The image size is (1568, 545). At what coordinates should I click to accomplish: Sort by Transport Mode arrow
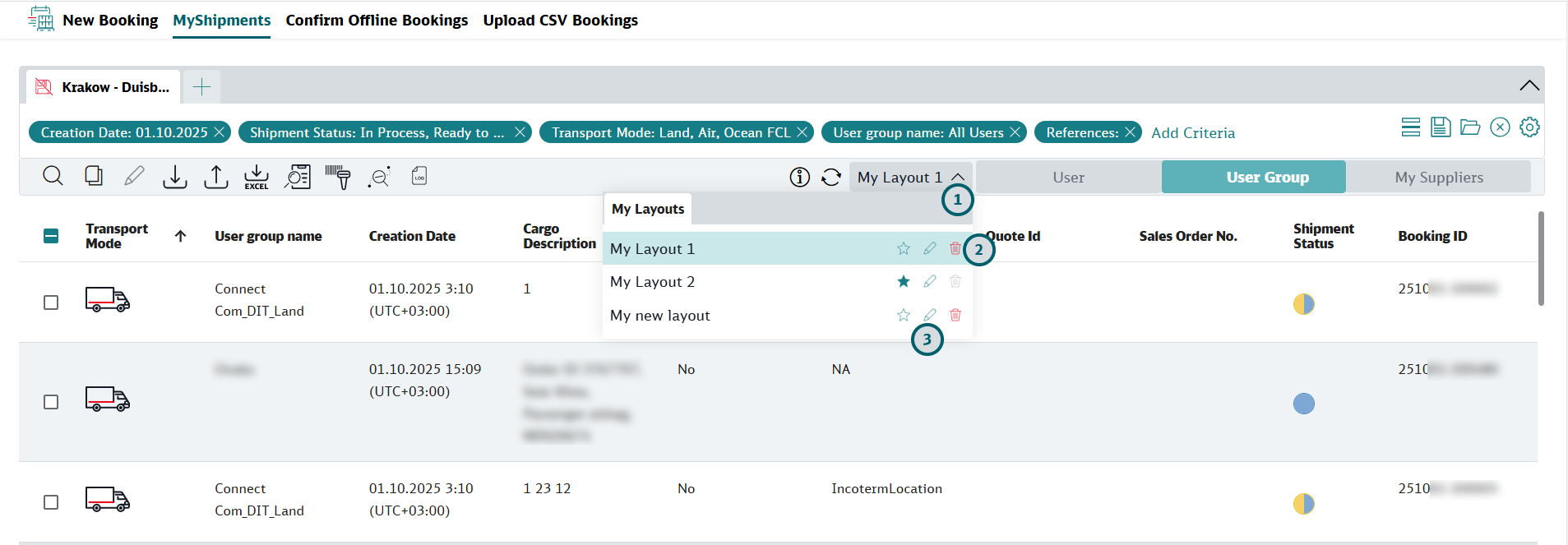(x=181, y=236)
